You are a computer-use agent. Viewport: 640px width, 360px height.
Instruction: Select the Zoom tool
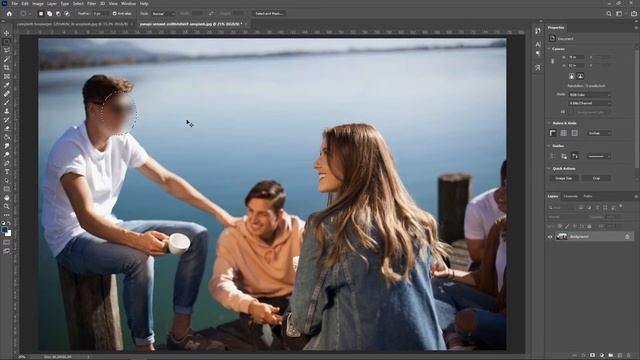pos(7,207)
